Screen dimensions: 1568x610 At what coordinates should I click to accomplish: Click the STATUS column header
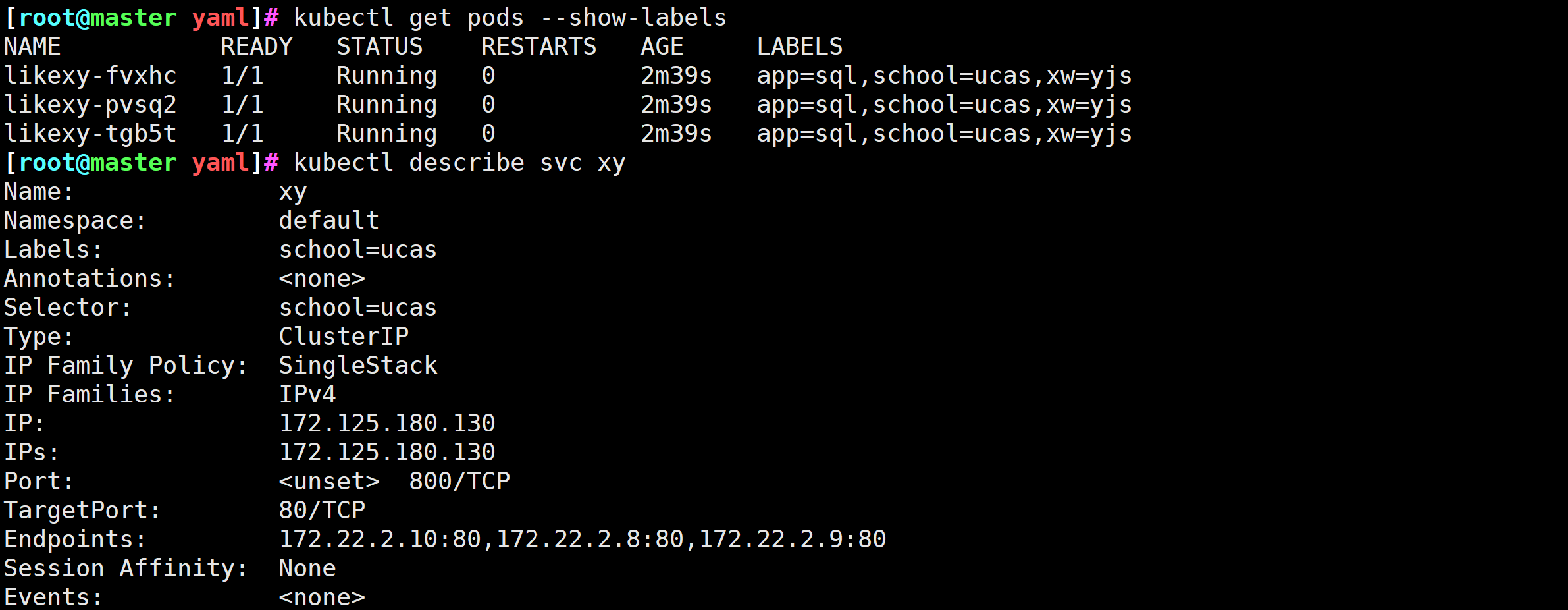380,47
